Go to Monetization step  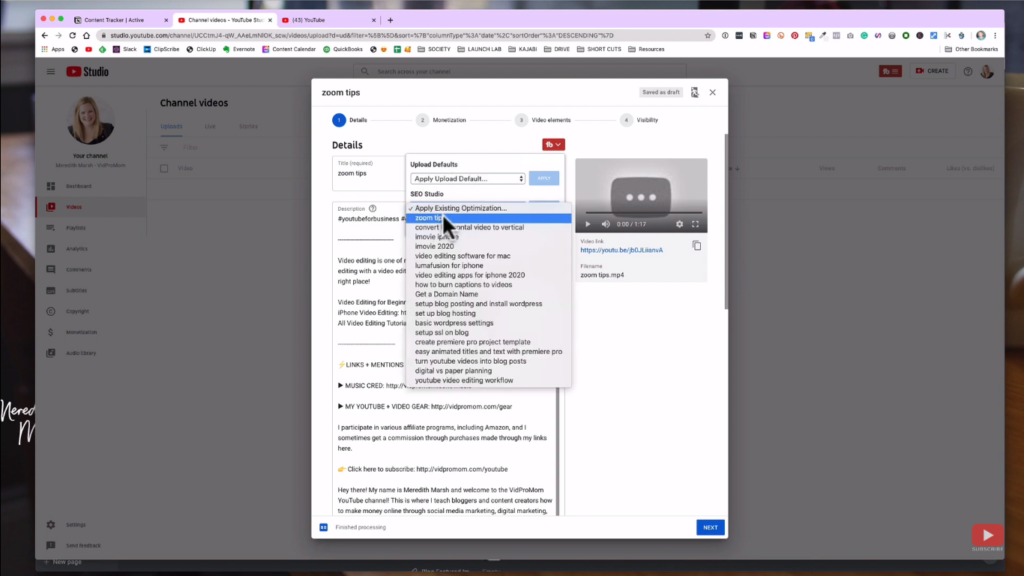(441, 120)
